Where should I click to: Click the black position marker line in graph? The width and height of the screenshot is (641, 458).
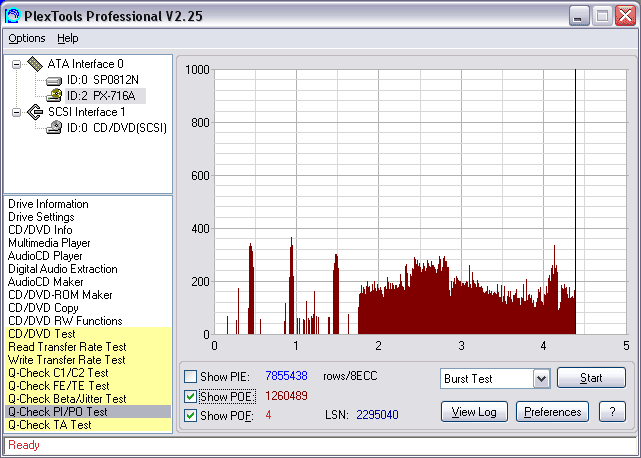click(x=576, y=202)
